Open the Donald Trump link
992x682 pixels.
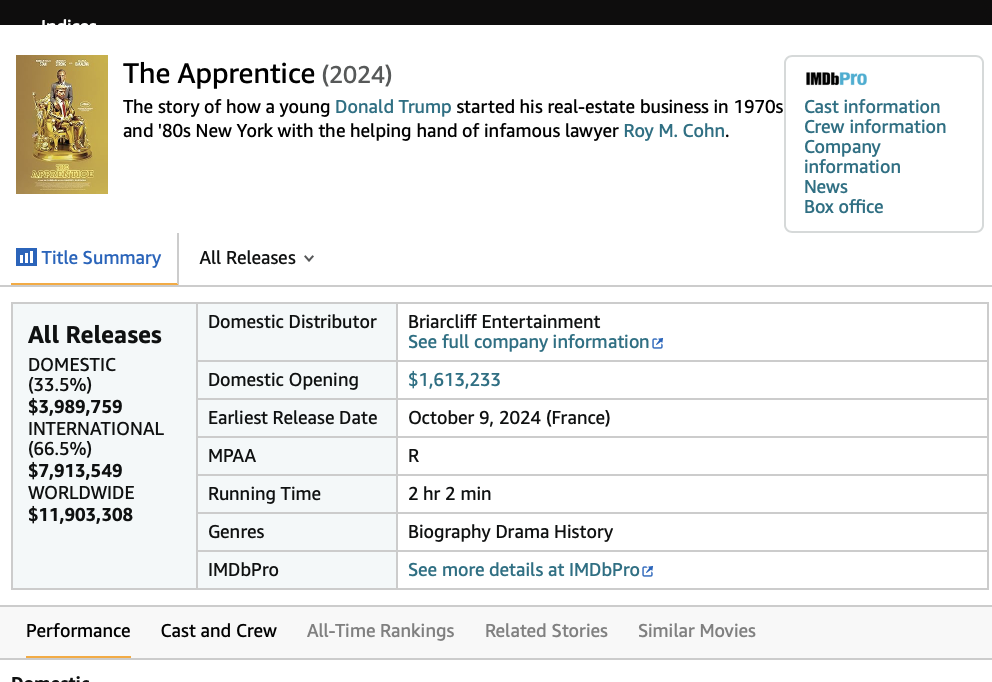(393, 107)
